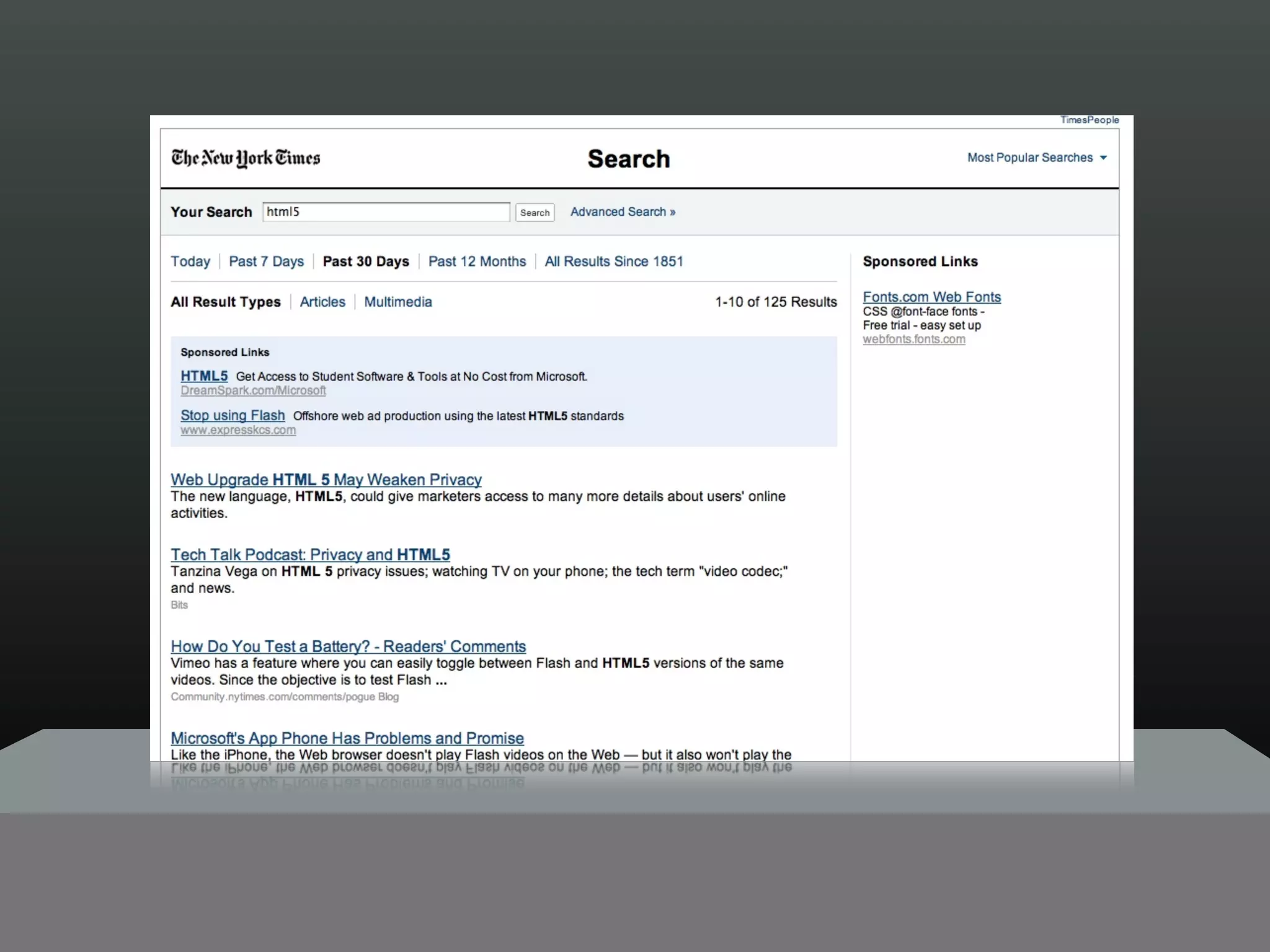Viewport: 1270px width, 952px height.
Task: Open Web Upgrade HTML 5 May Weaken Privacy
Action: tap(326, 480)
